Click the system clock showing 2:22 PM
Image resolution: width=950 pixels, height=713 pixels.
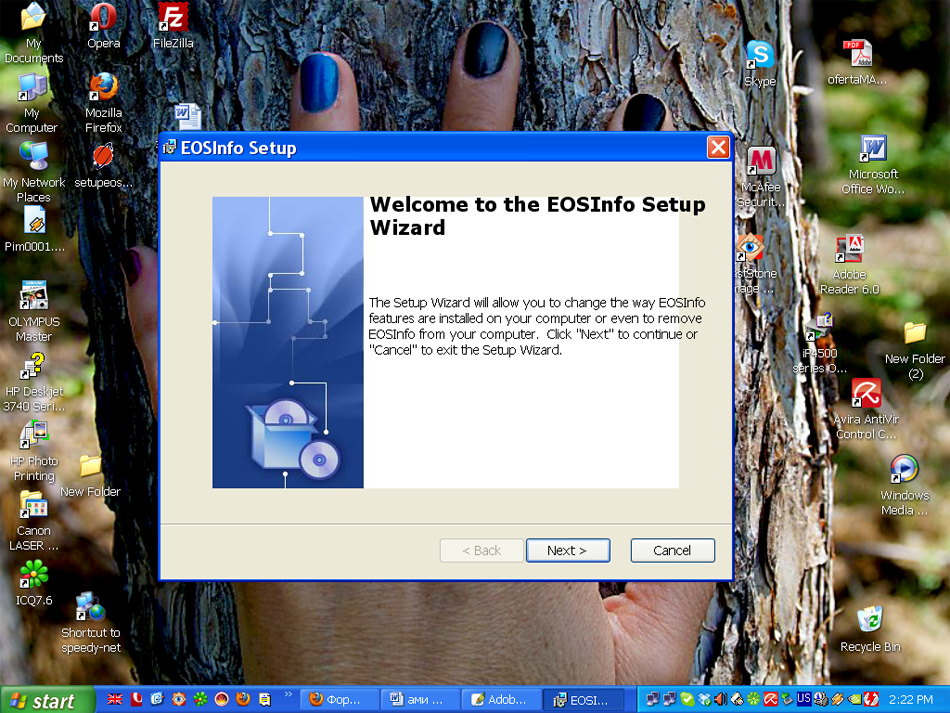click(x=911, y=700)
